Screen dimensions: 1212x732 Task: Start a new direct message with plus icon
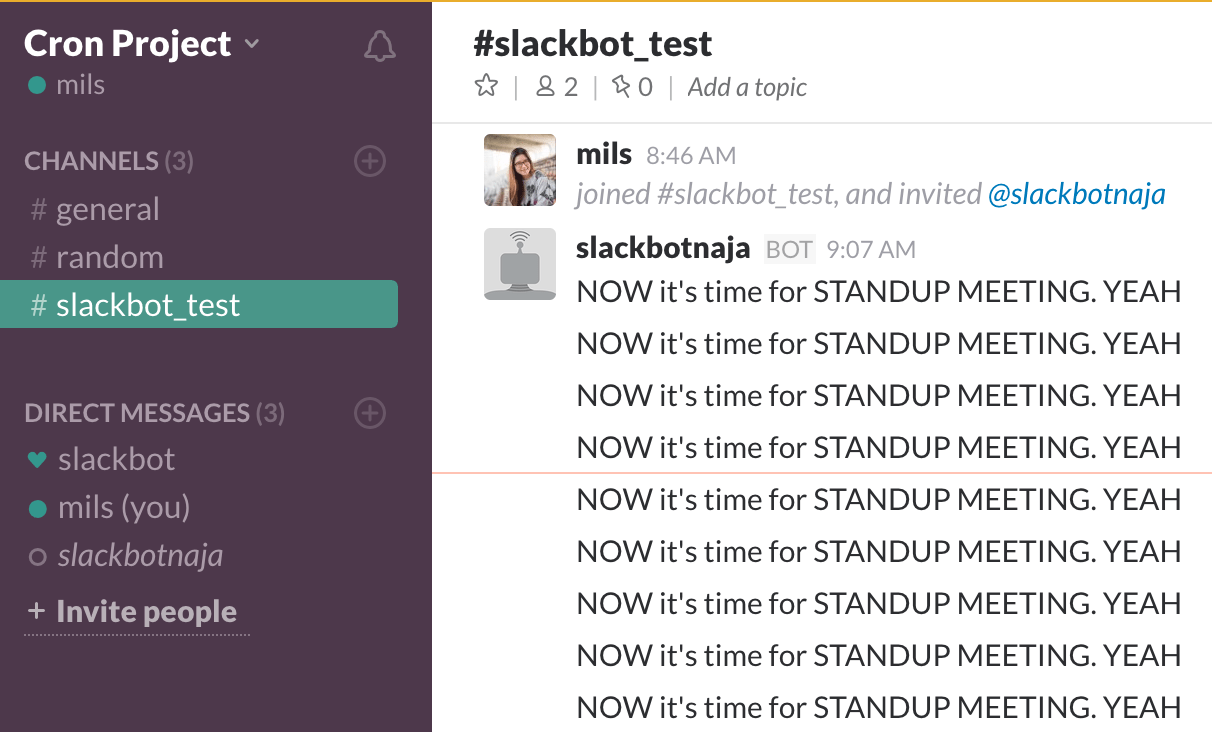tap(370, 413)
